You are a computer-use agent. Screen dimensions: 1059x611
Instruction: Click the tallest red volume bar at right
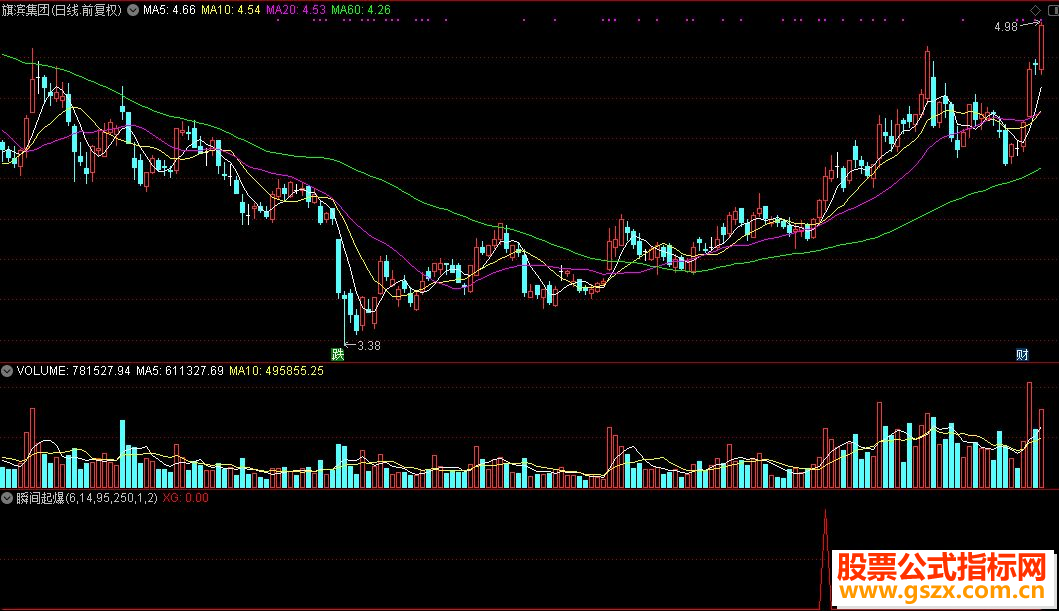[1029, 435]
